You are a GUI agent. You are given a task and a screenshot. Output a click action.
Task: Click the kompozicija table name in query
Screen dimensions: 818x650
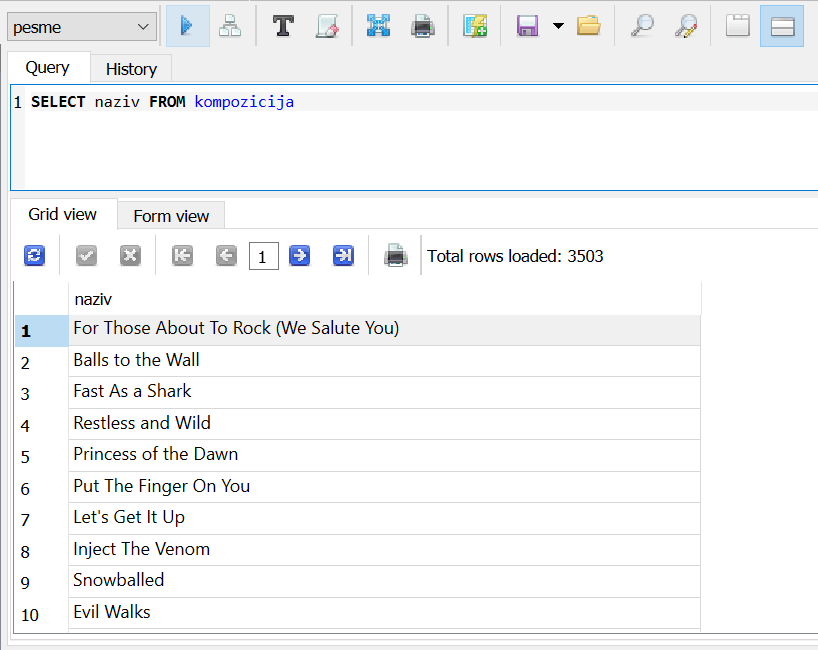pos(244,102)
